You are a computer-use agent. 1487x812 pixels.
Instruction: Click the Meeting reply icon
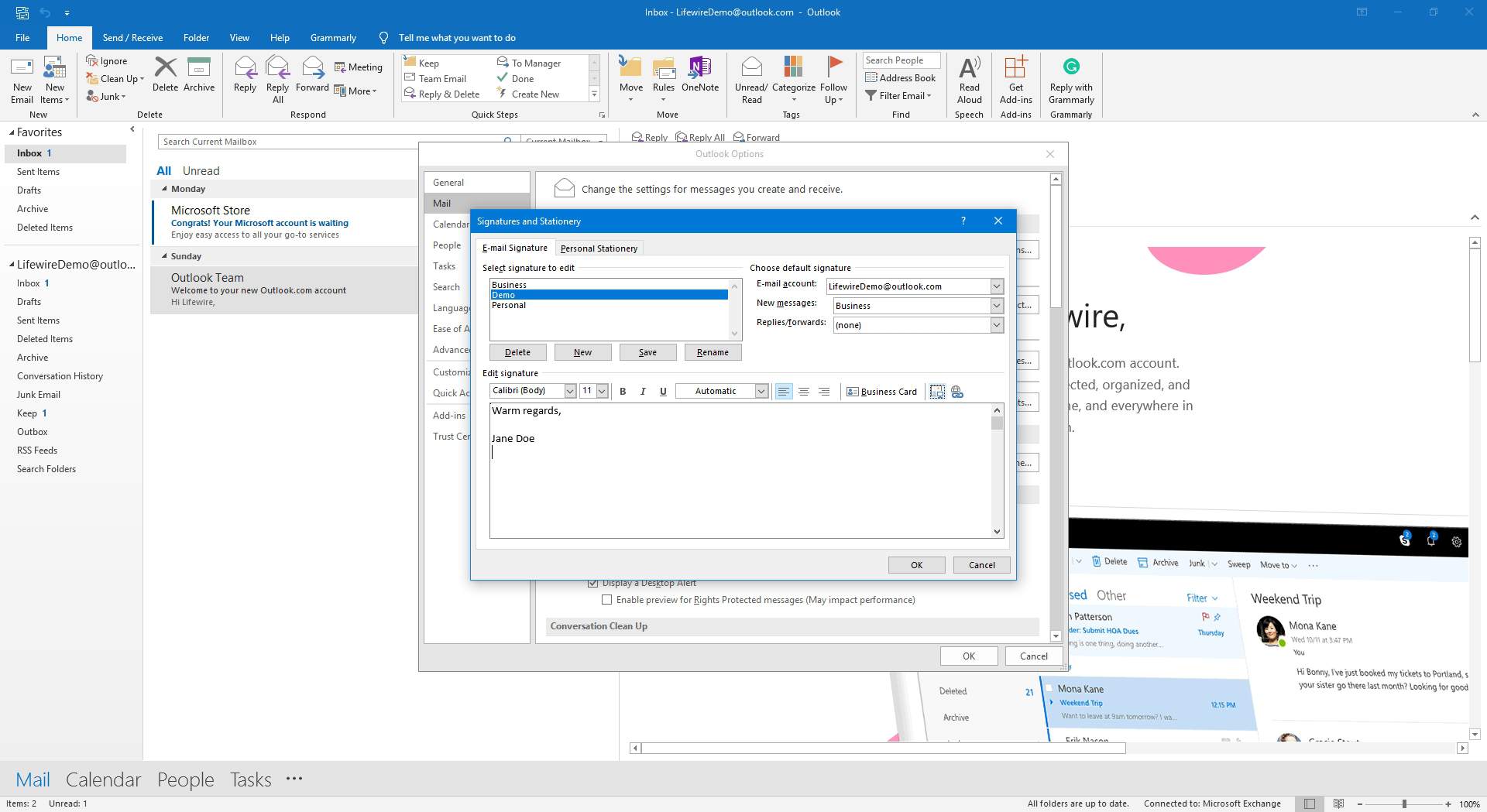[x=358, y=67]
